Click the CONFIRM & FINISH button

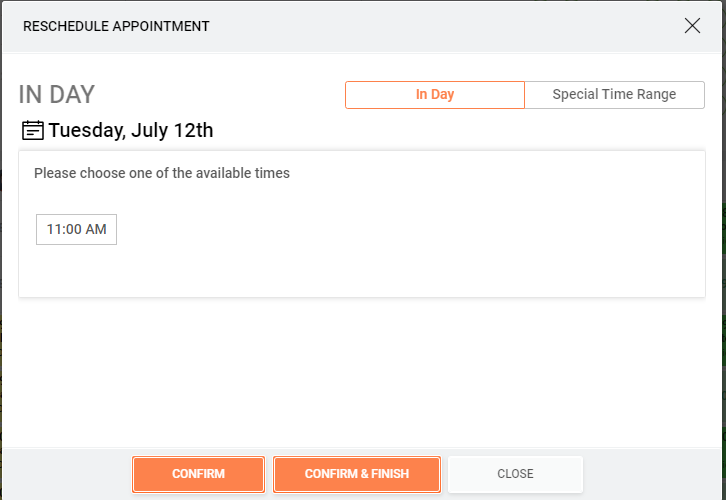(357, 474)
